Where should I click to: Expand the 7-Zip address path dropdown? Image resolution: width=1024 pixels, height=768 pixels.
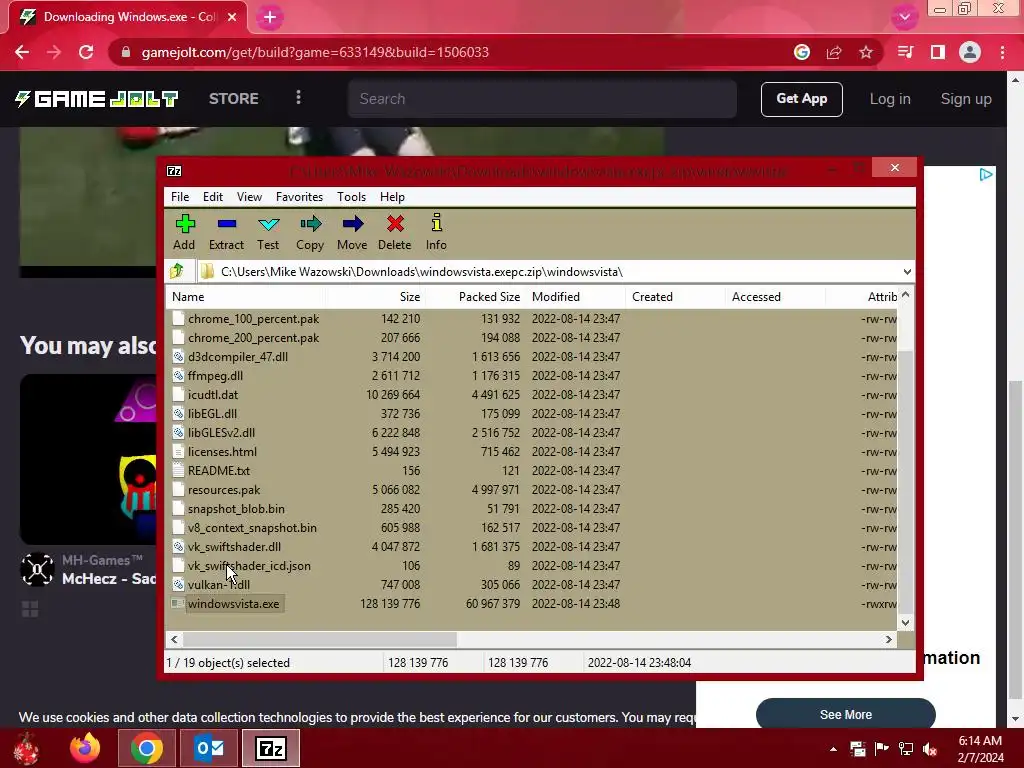906,272
